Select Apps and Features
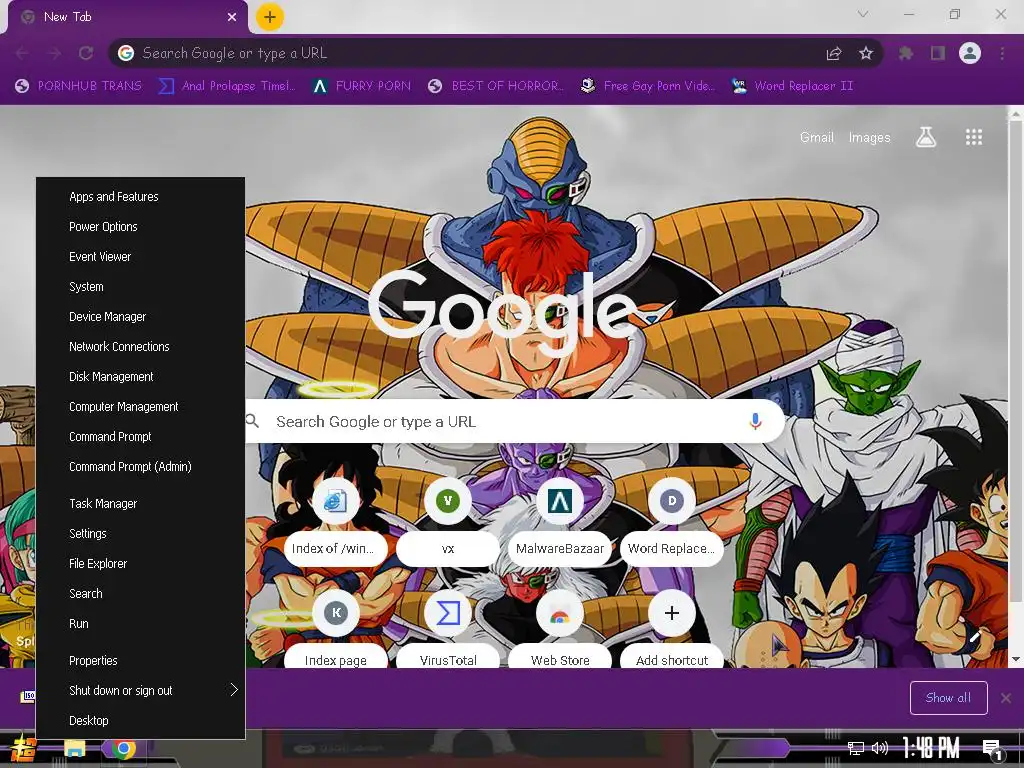This screenshot has height=768, width=1024. 140,197
